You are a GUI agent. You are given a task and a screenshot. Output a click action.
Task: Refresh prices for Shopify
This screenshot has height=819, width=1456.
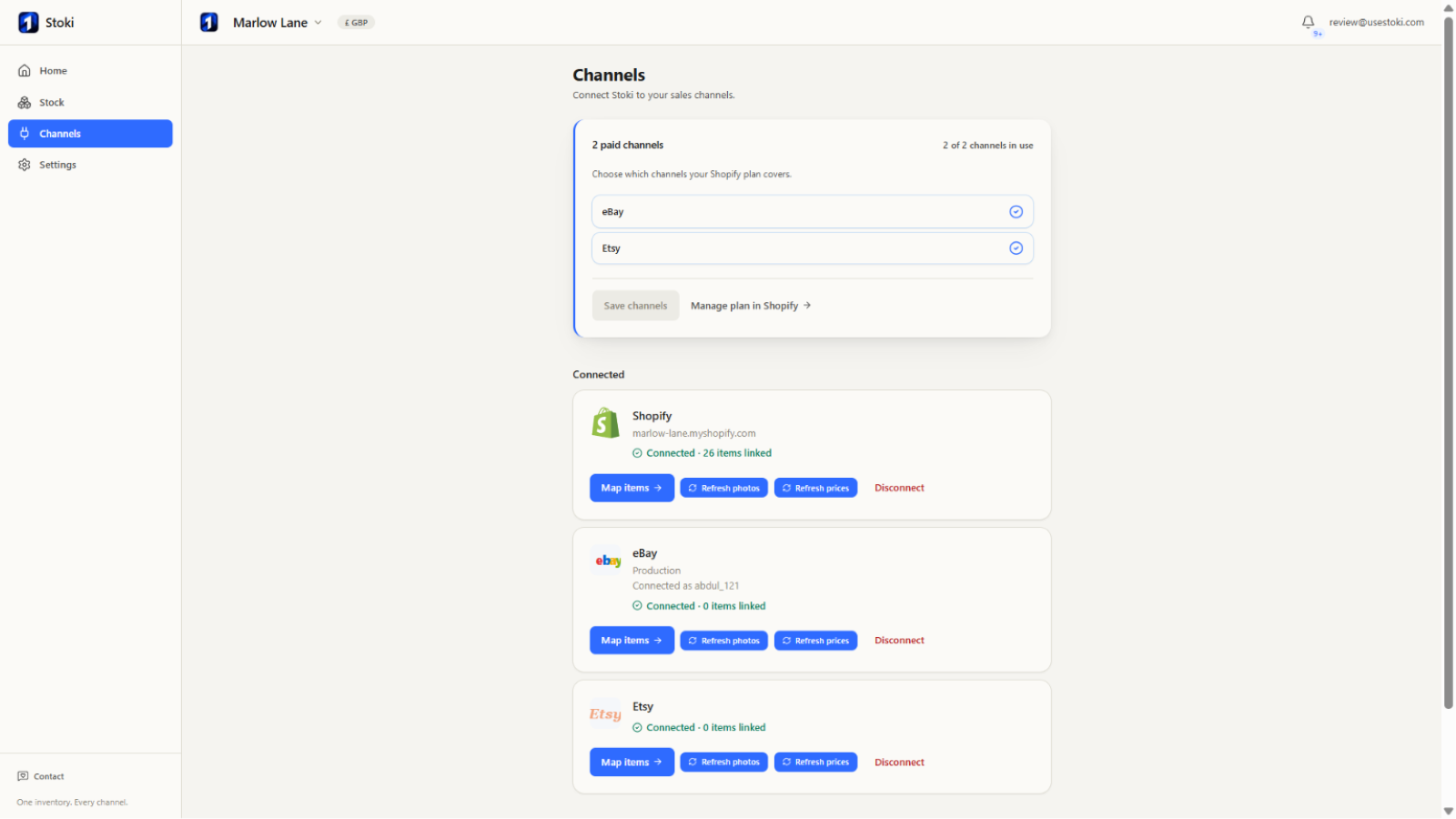815,489
